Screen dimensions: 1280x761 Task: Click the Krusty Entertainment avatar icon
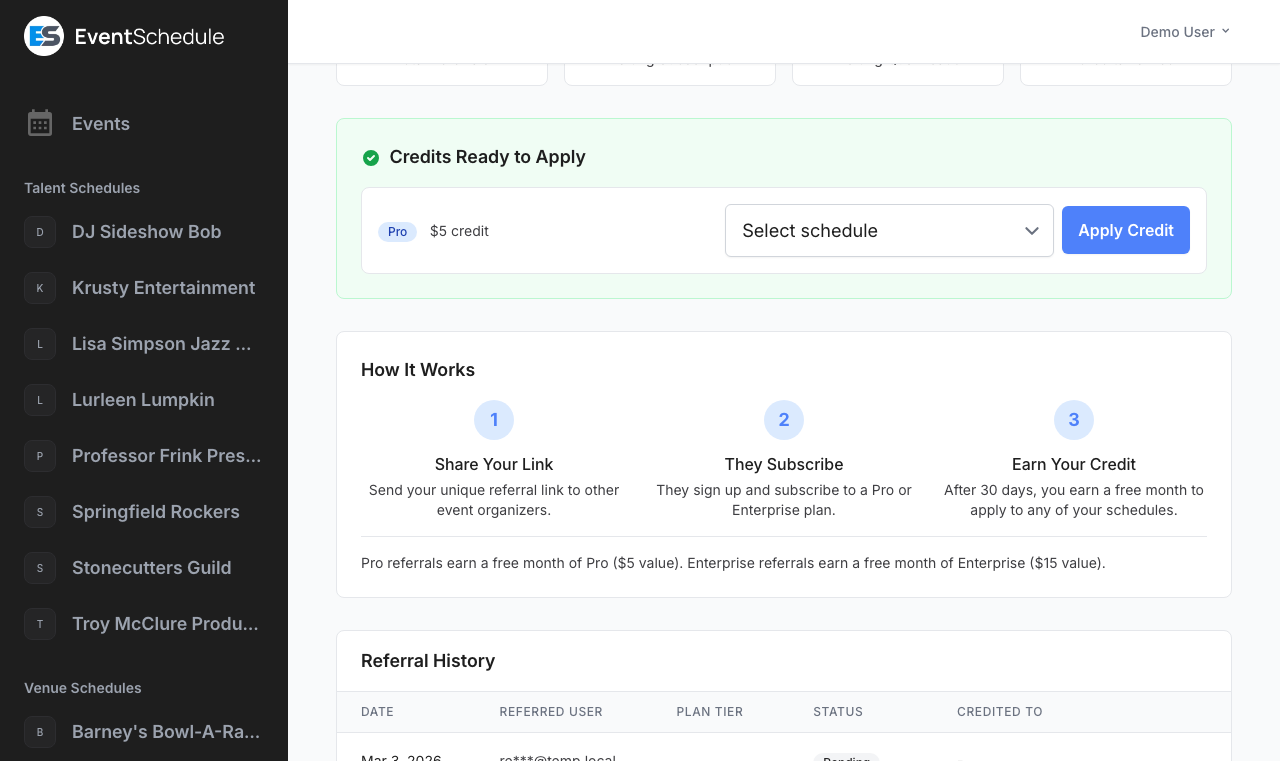(x=40, y=288)
